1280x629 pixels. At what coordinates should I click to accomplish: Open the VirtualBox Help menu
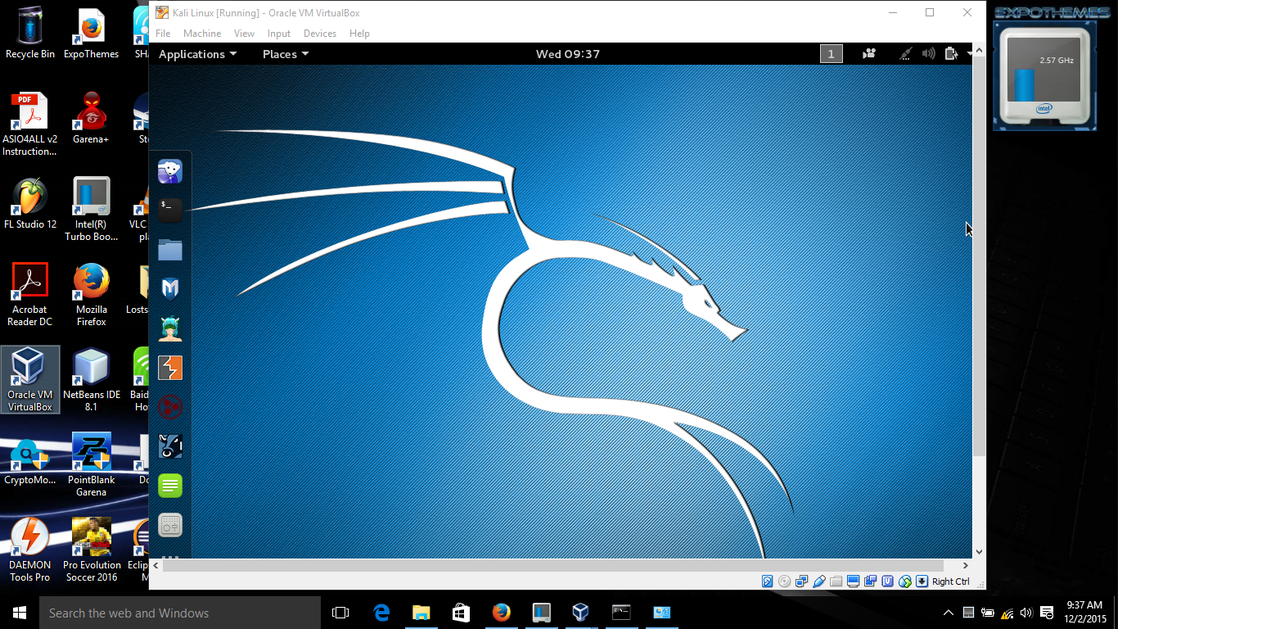tap(359, 33)
